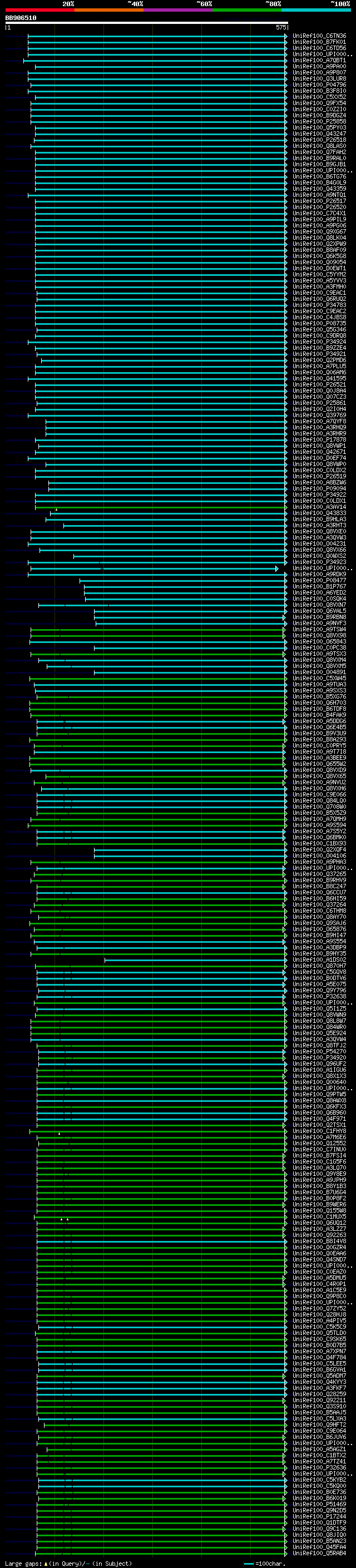Click the UniRef100_Q7FAH2 label
The image size is (356, 1568).
[319, 152]
